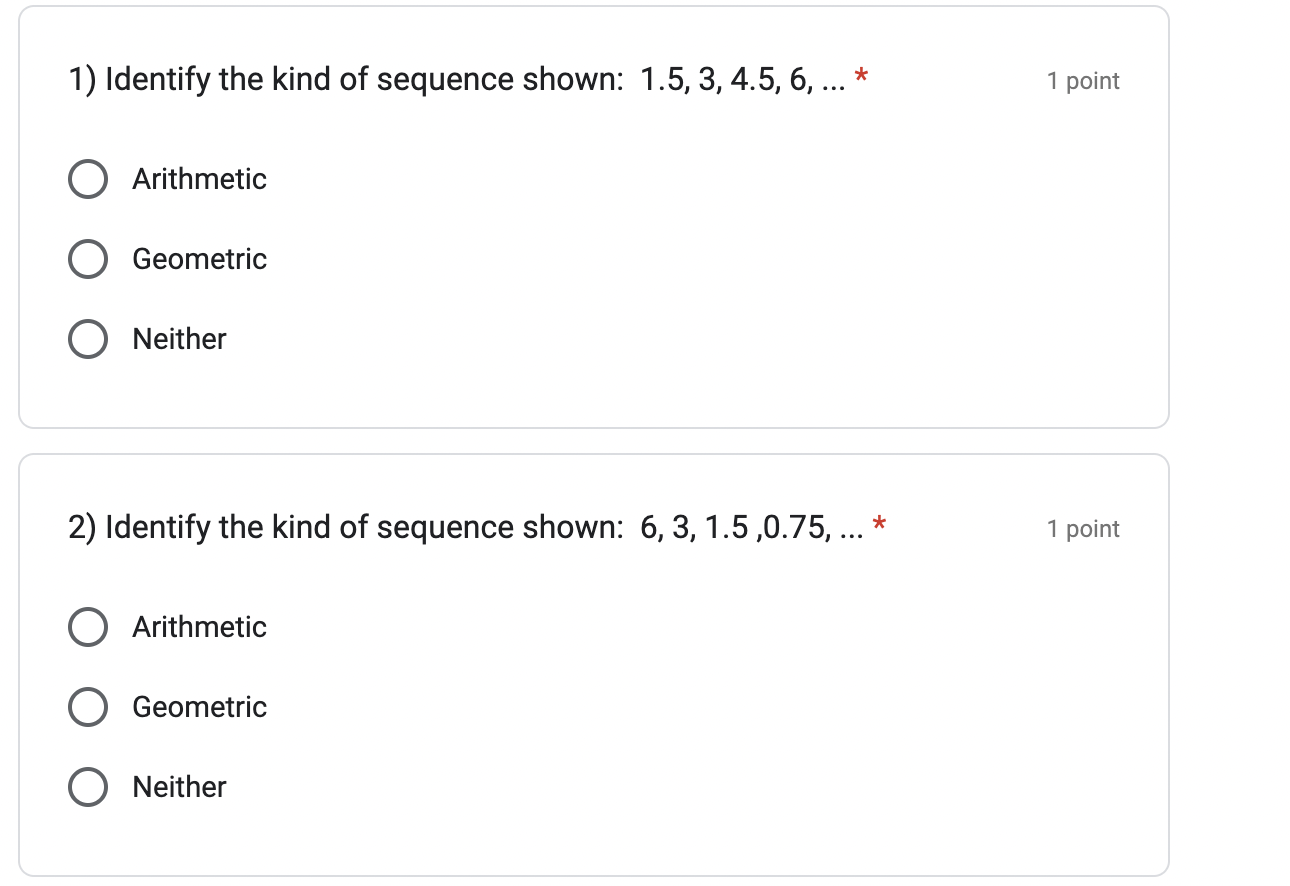
Task: Select Geometric for question 2
Action: coord(88,707)
